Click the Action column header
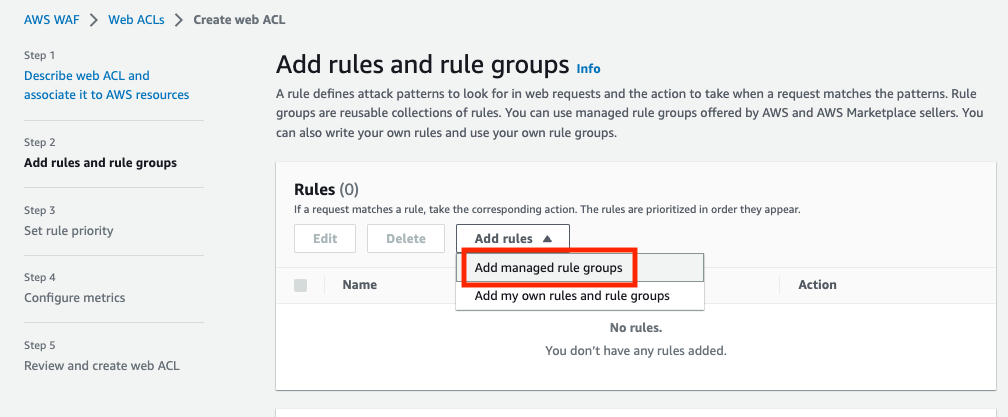 817,285
